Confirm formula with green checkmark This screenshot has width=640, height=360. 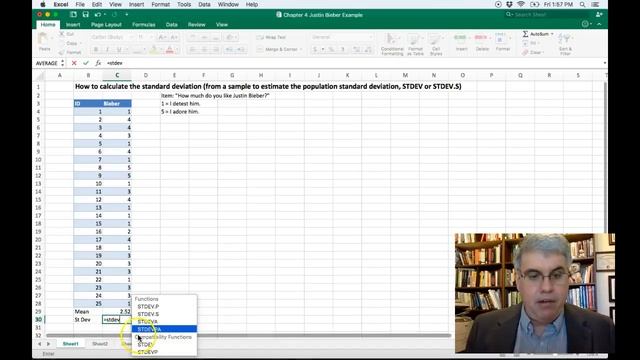coord(86,63)
